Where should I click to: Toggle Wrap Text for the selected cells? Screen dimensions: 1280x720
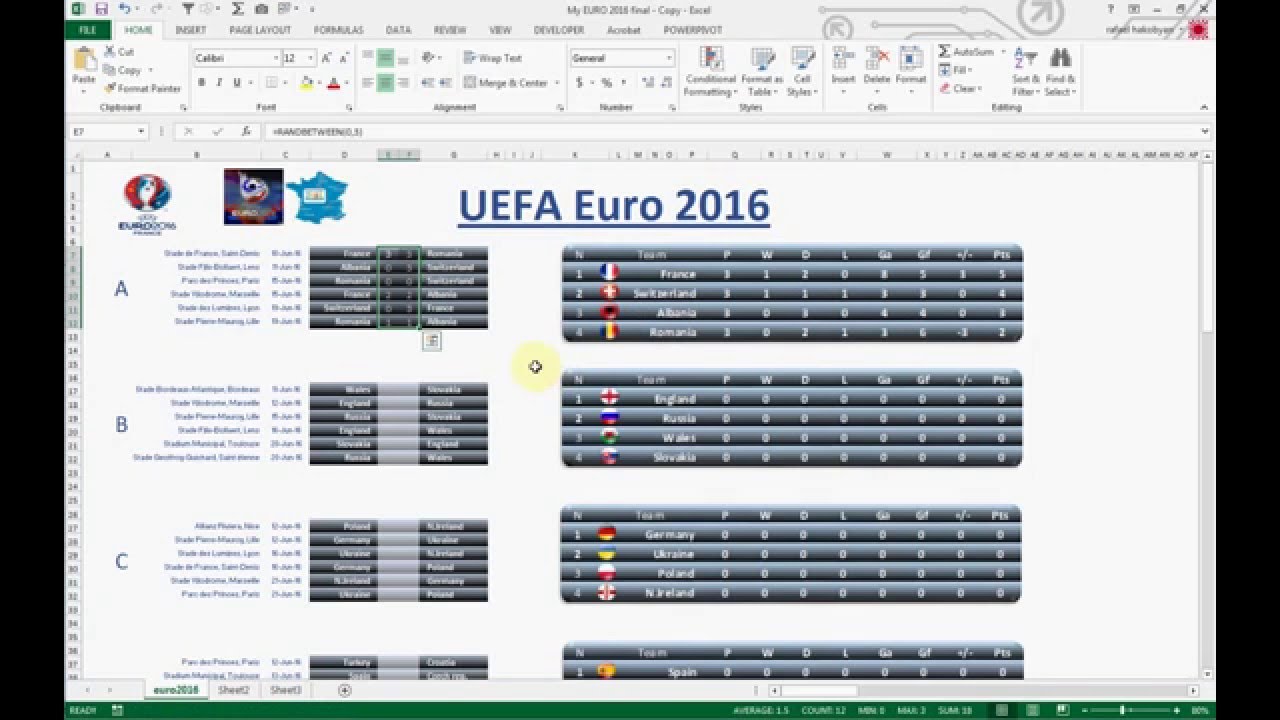coord(493,58)
